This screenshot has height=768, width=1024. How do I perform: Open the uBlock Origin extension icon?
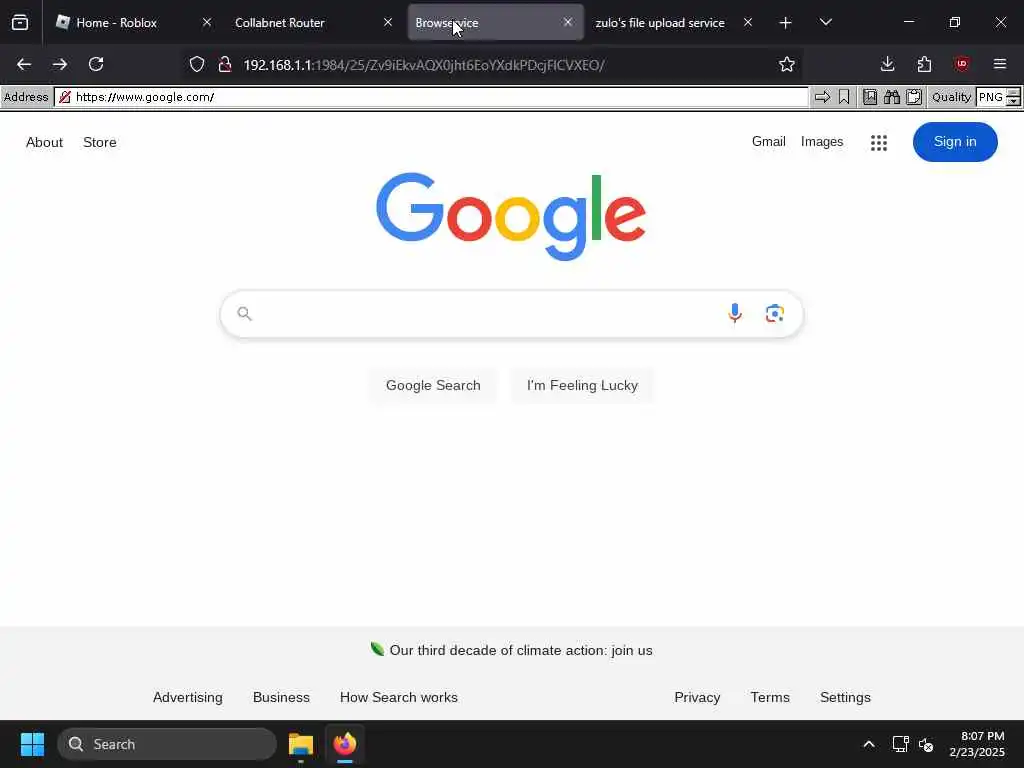point(961,64)
